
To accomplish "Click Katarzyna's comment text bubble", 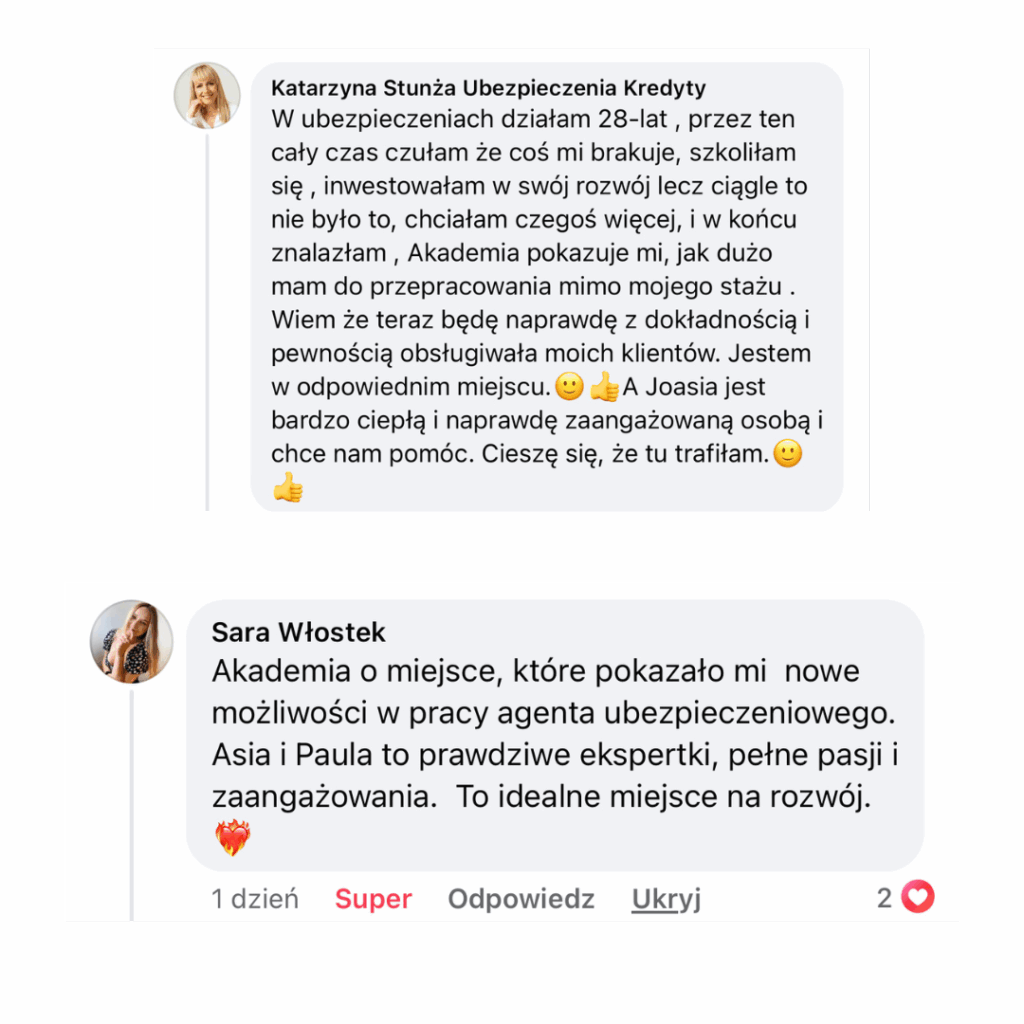I will click(547, 287).
